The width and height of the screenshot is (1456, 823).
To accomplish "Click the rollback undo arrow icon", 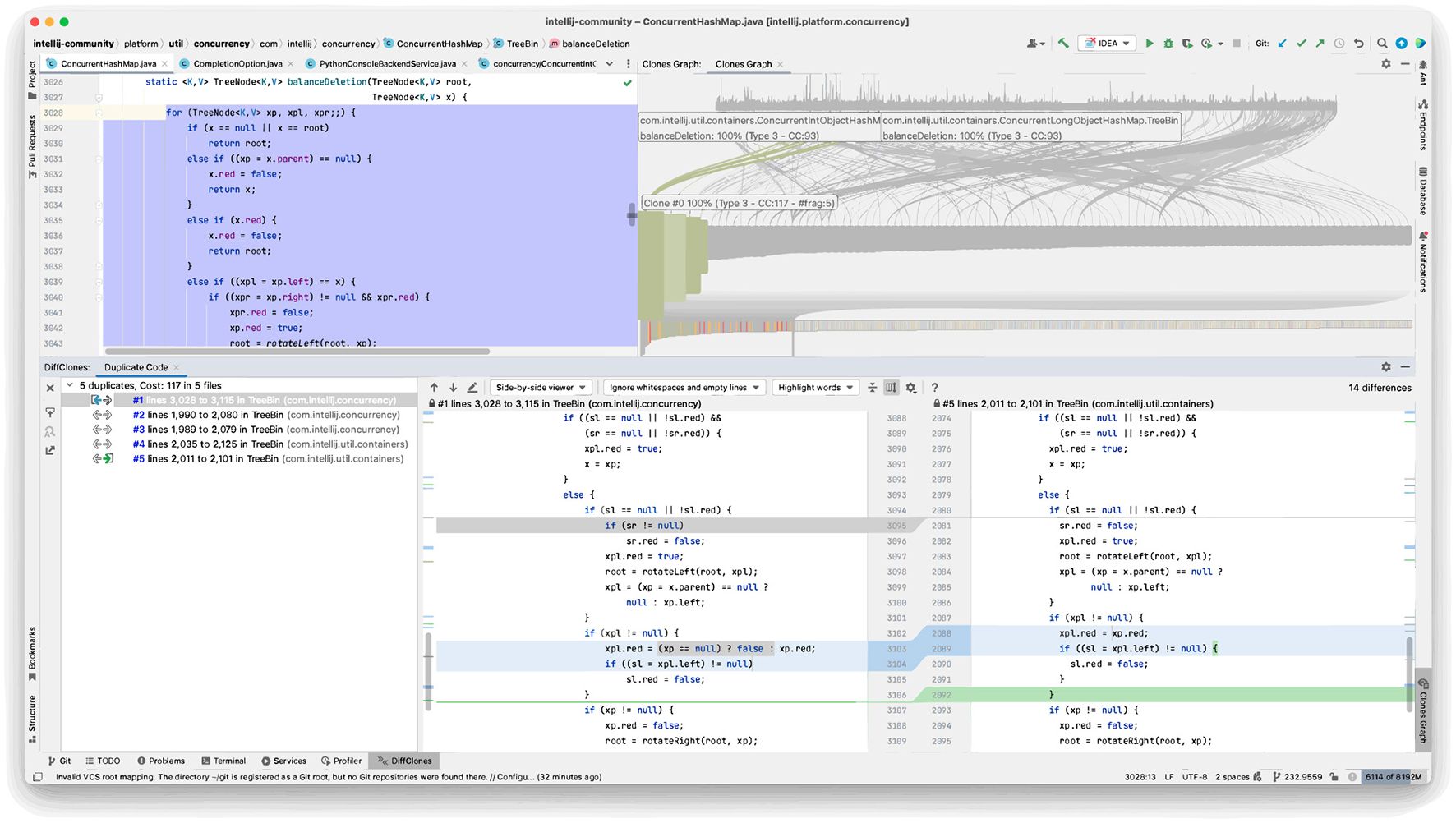I will point(1358,44).
